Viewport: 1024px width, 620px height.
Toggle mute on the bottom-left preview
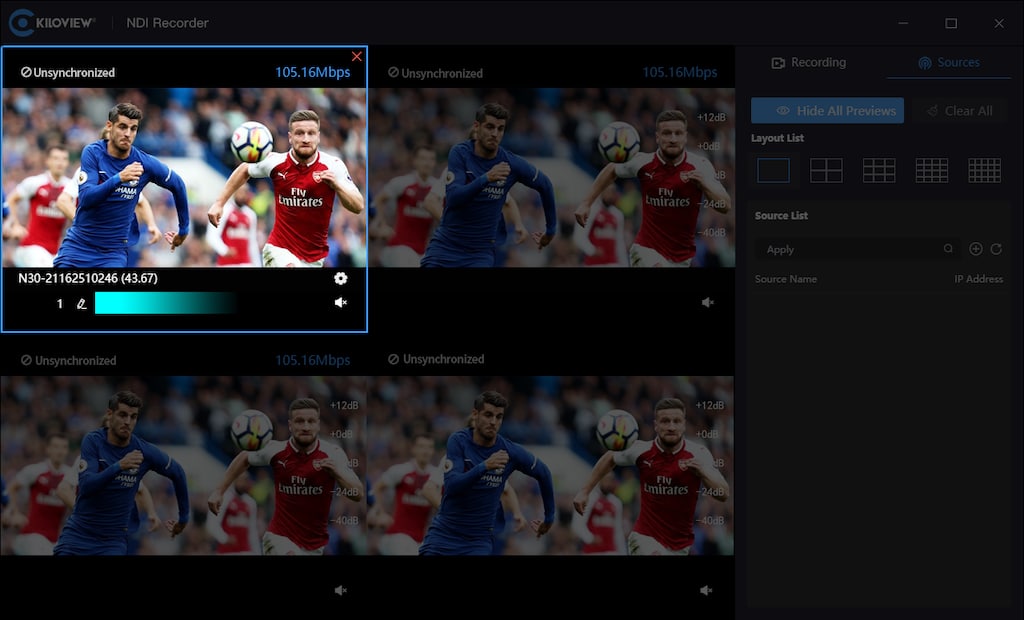coord(341,590)
